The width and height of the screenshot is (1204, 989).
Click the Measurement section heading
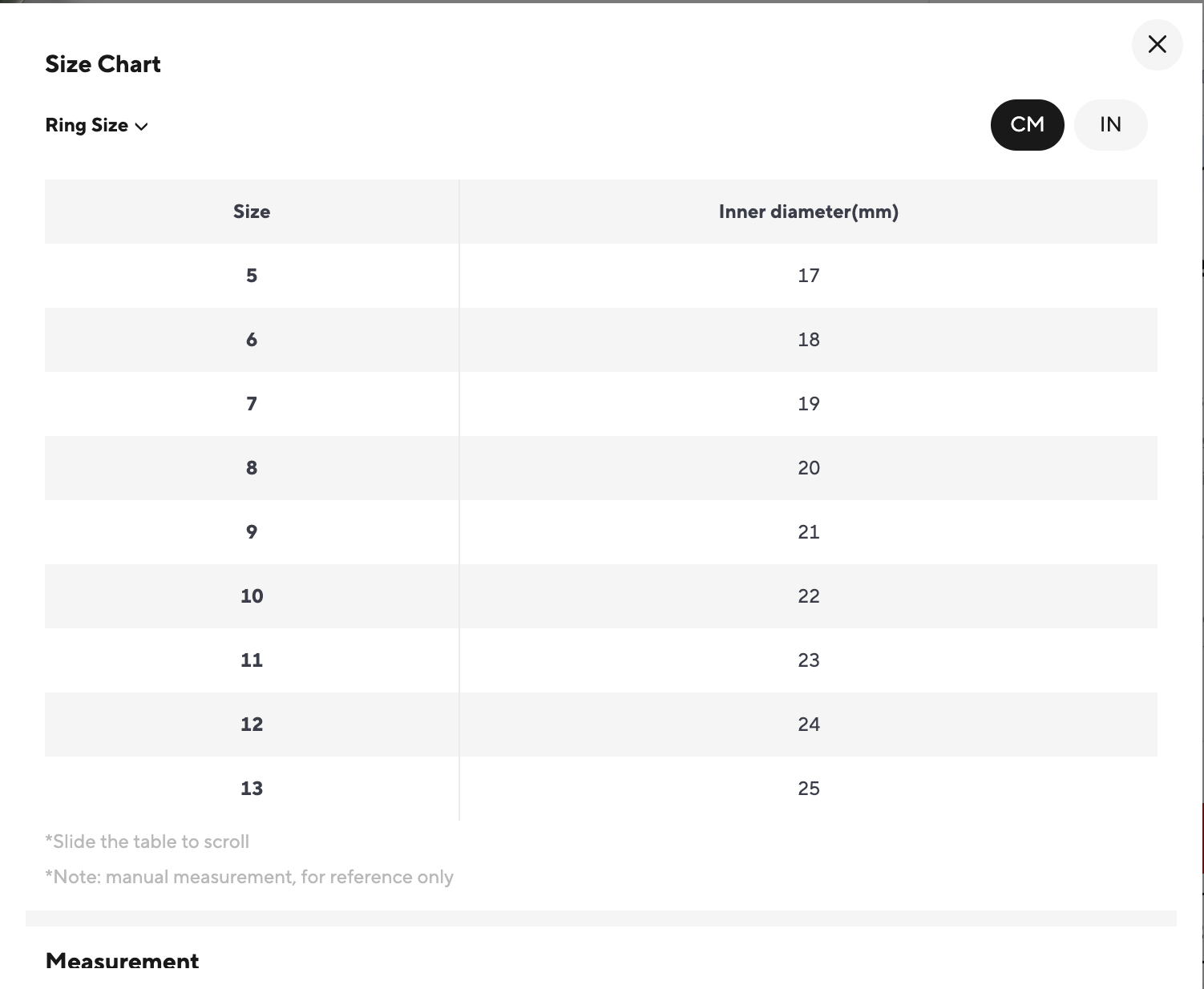coord(122,961)
